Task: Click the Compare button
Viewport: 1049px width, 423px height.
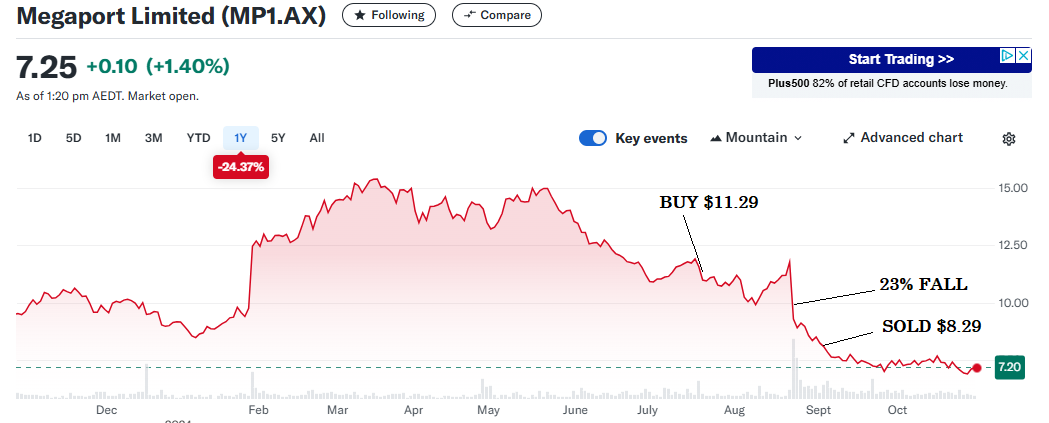Action: (x=496, y=15)
